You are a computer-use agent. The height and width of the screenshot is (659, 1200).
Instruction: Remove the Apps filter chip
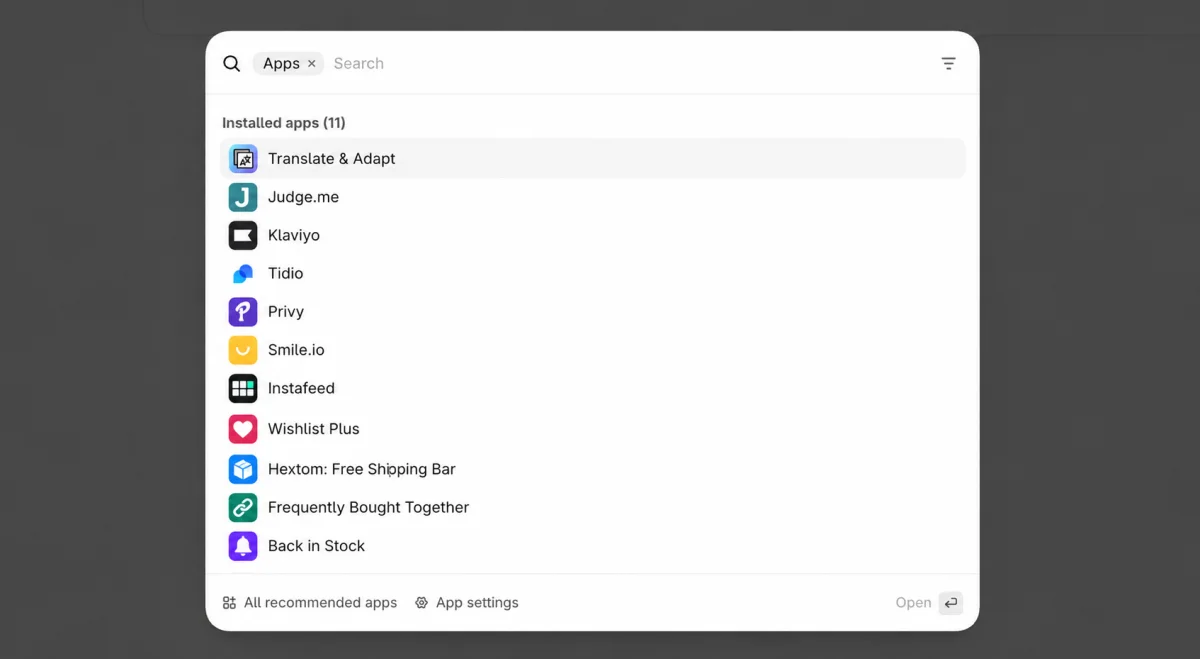tap(311, 63)
